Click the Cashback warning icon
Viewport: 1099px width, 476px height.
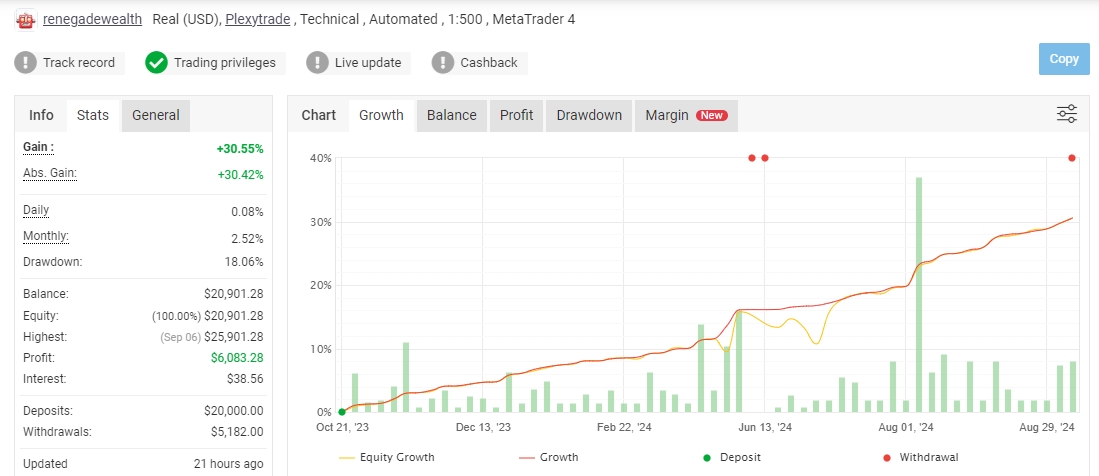[x=443, y=62]
